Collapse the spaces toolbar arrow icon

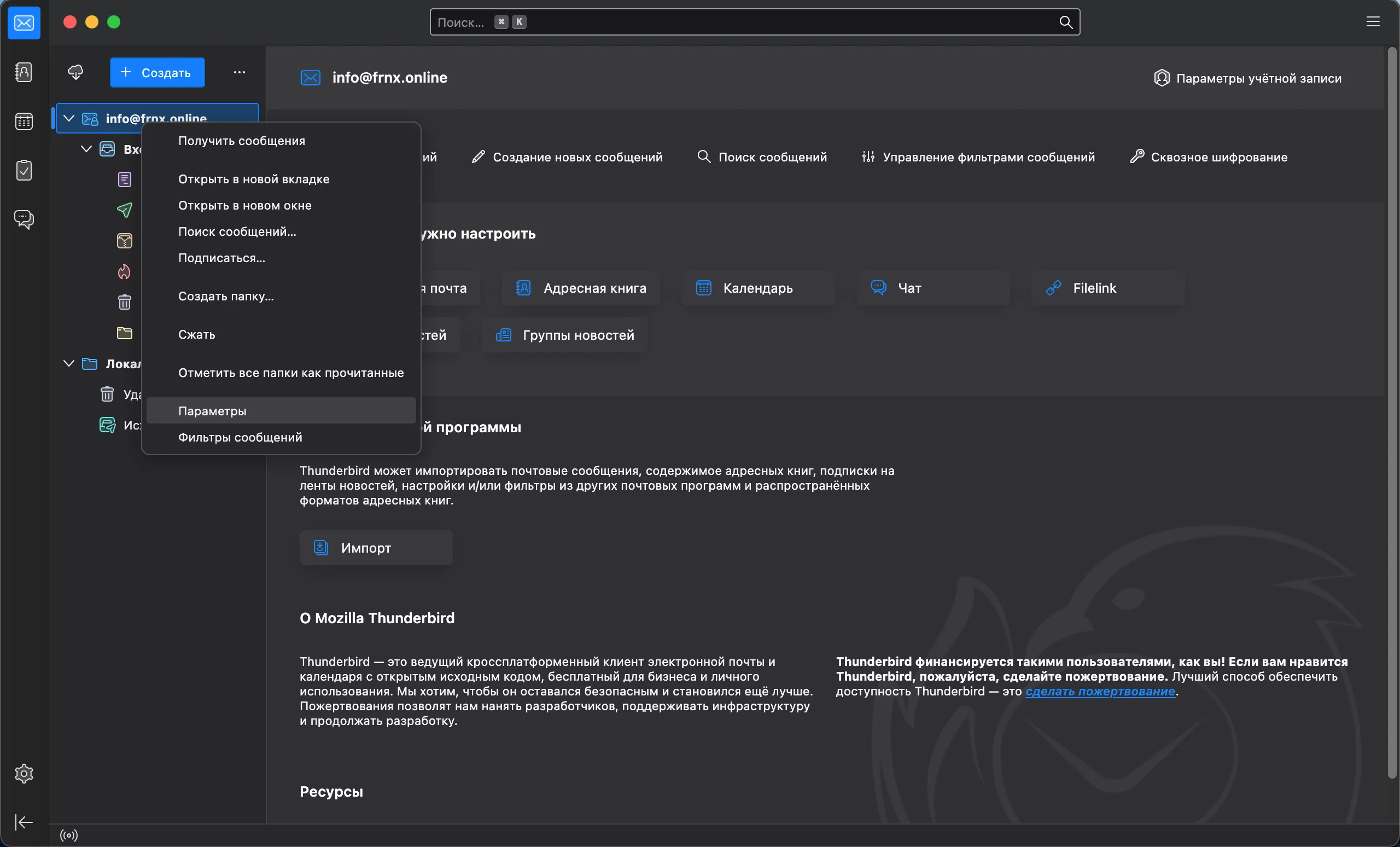tap(24, 821)
